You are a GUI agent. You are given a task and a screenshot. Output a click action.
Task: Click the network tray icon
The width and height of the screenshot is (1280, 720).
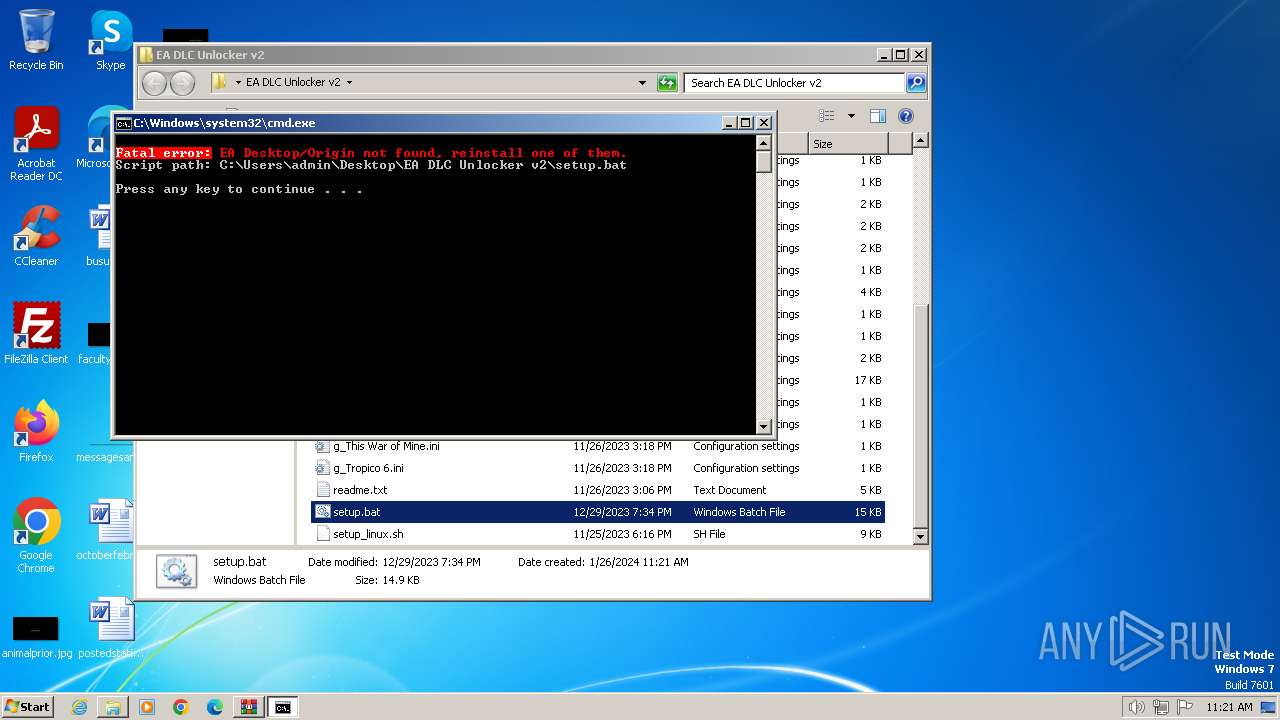tap(1161, 707)
